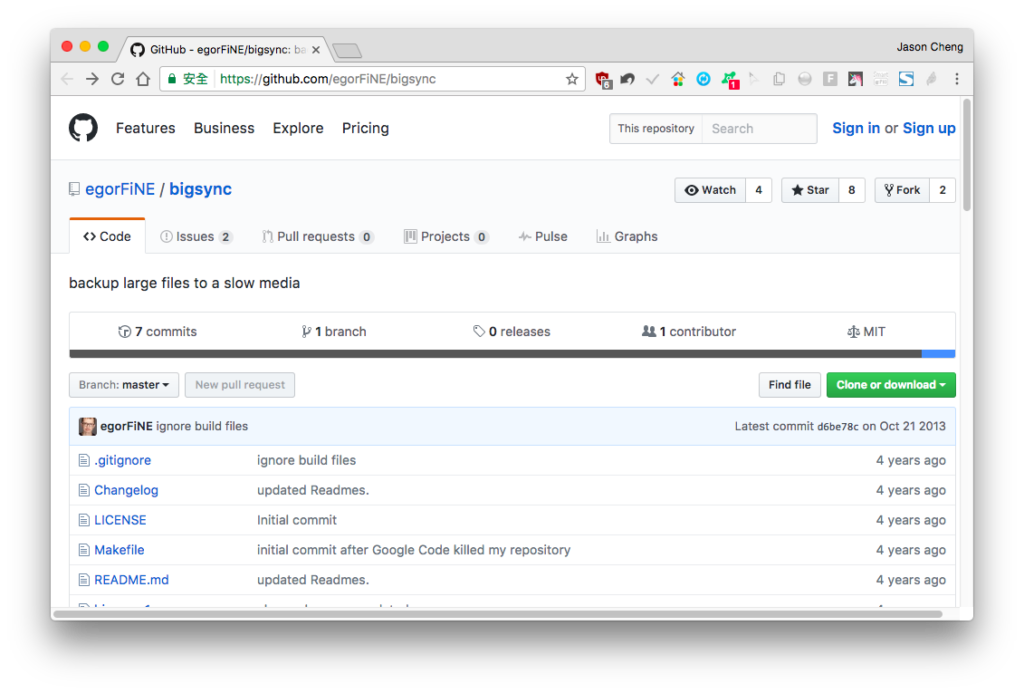Switch to the Issues tab
This screenshot has width=1024, height=693.
click(196, 236)
